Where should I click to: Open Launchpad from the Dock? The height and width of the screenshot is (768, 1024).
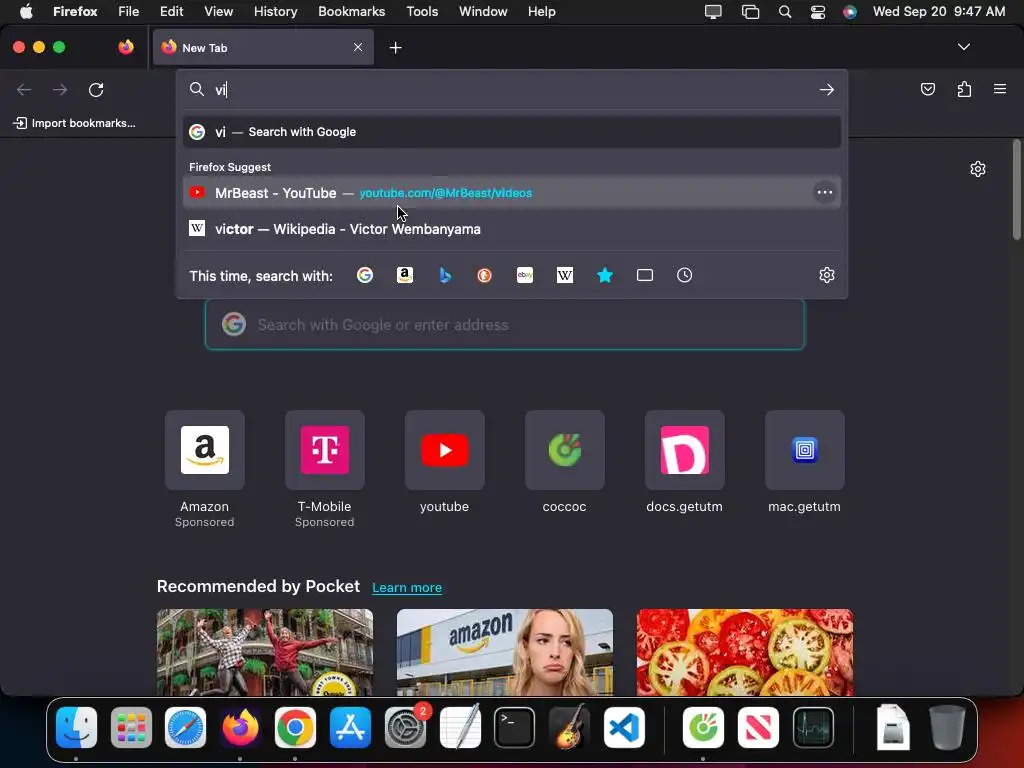click(131, 728)
